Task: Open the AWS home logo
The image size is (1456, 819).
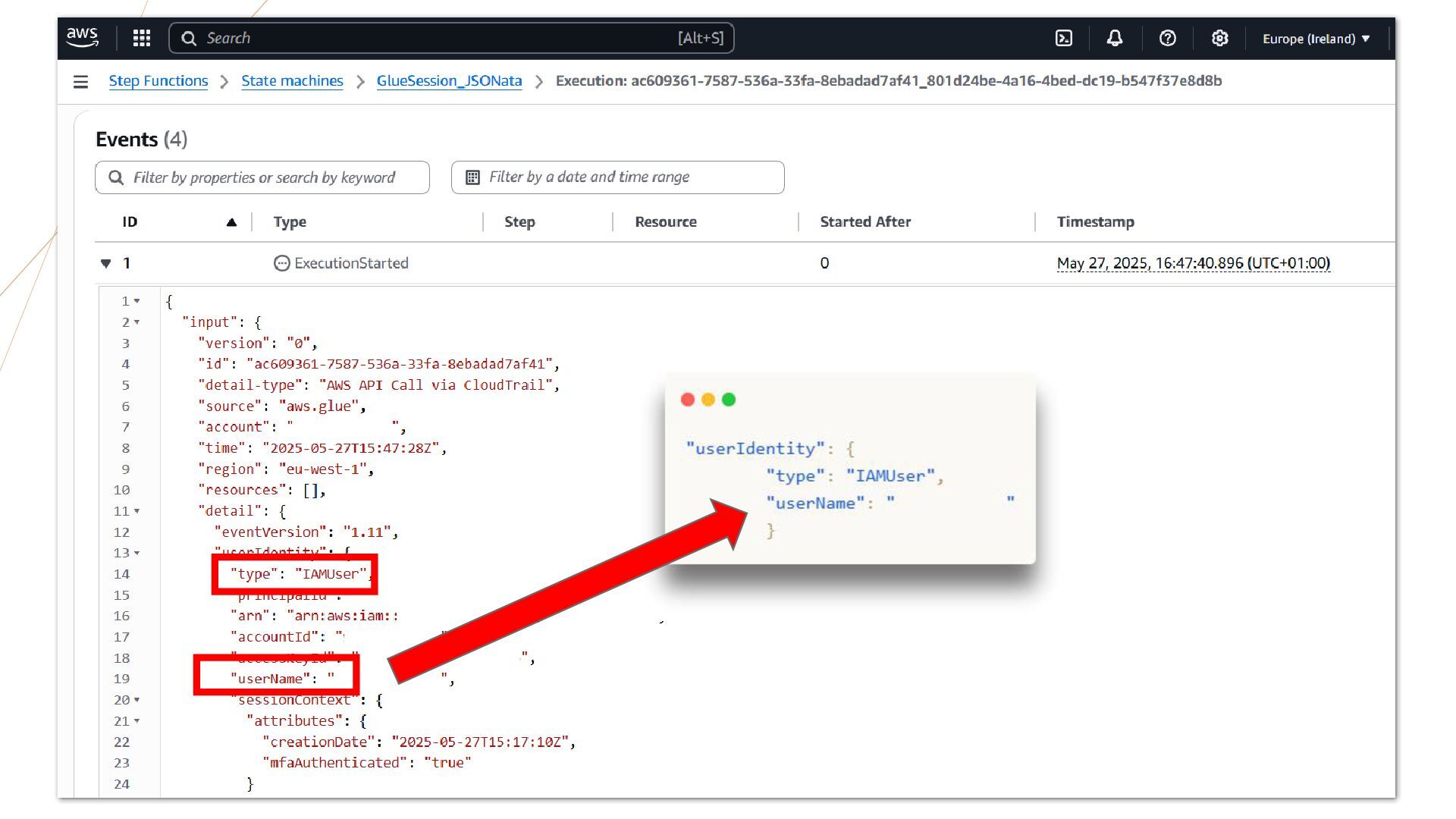Action: [x=82, y=37]
